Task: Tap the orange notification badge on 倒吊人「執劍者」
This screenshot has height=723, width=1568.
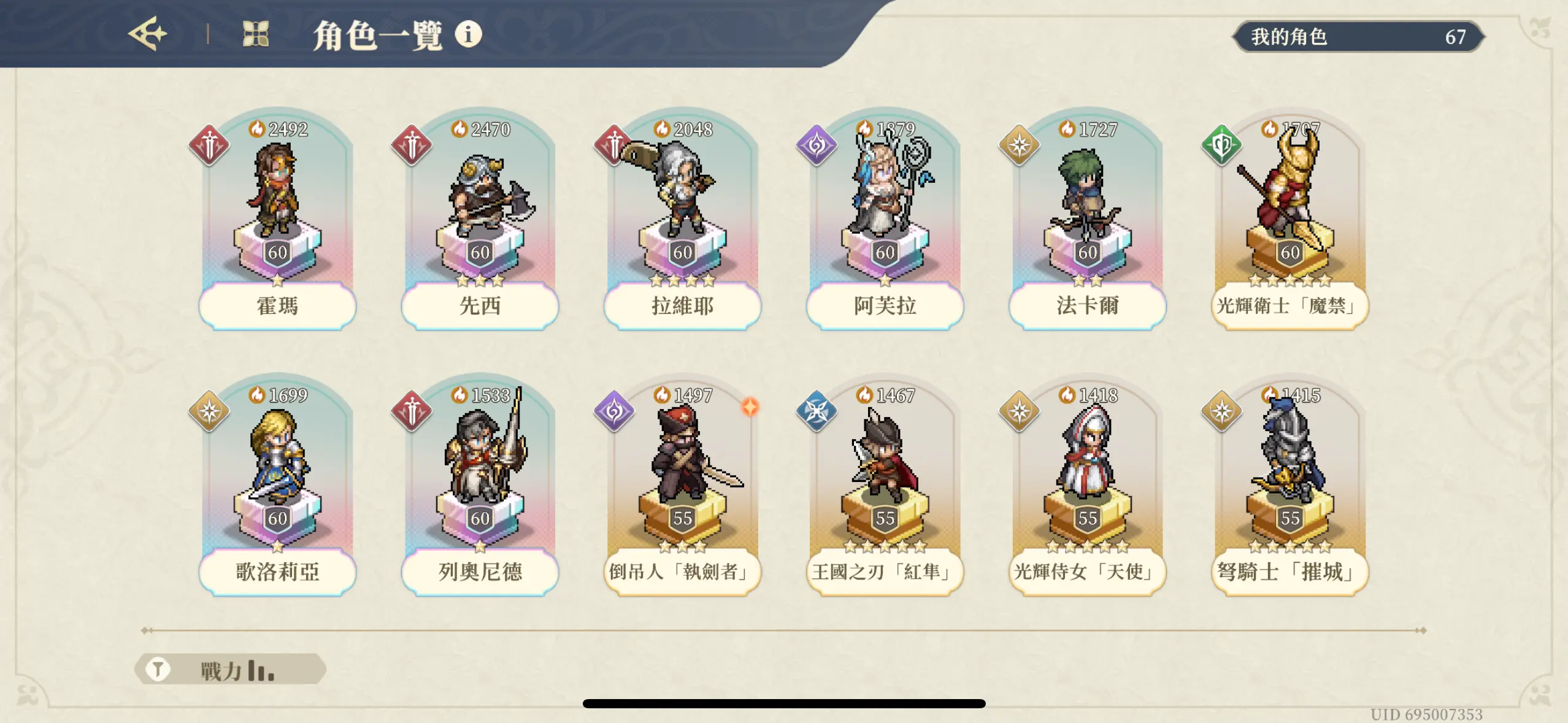Action: [x=750, y=406]
